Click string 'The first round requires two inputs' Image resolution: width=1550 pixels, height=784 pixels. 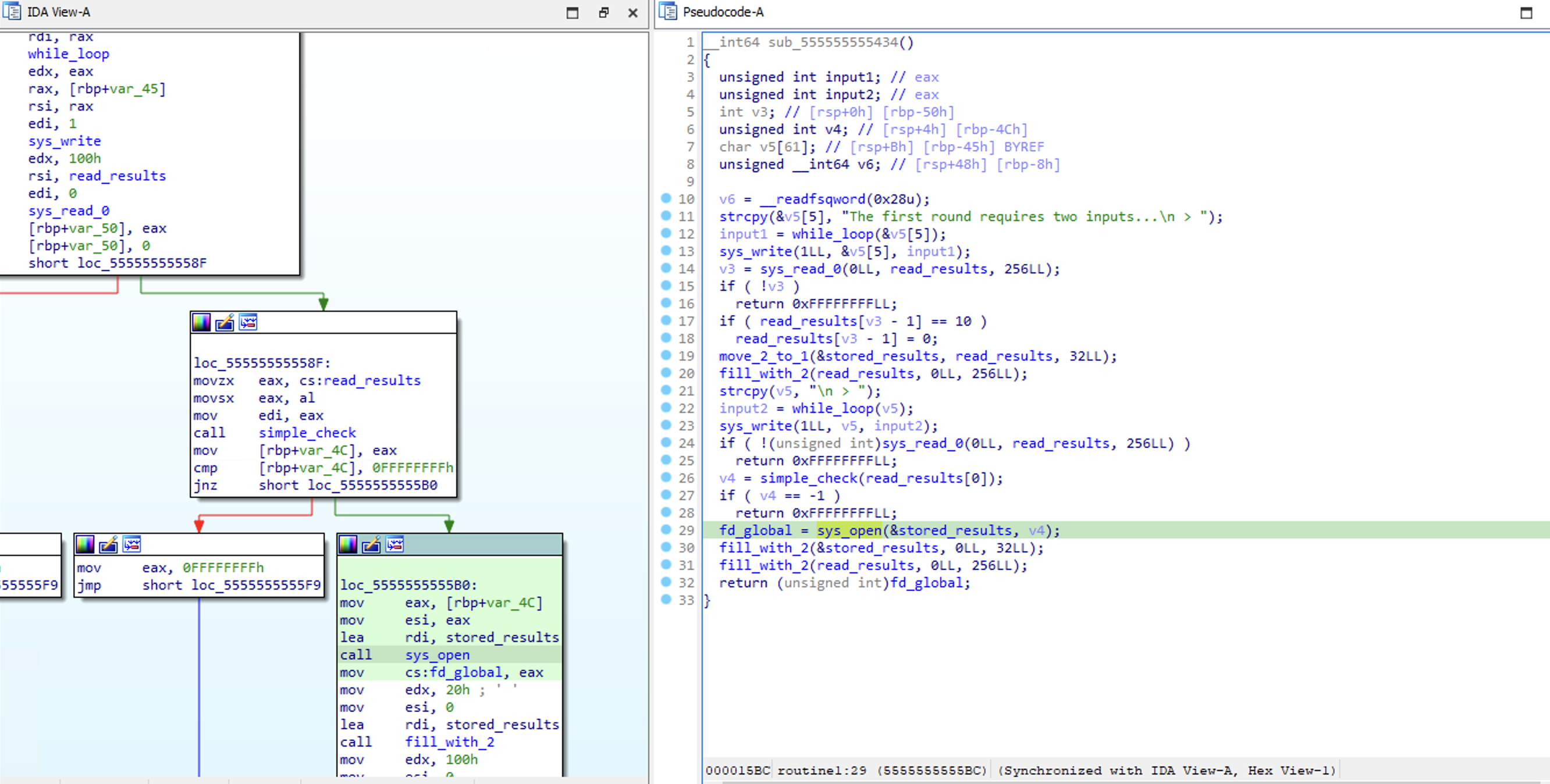(x=990, y=216)
